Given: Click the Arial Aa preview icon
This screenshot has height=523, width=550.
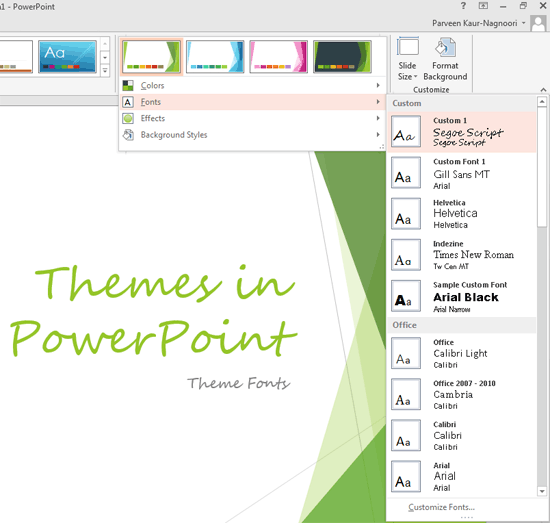Looking at the screenshot, I should click(x=406, y=476).
